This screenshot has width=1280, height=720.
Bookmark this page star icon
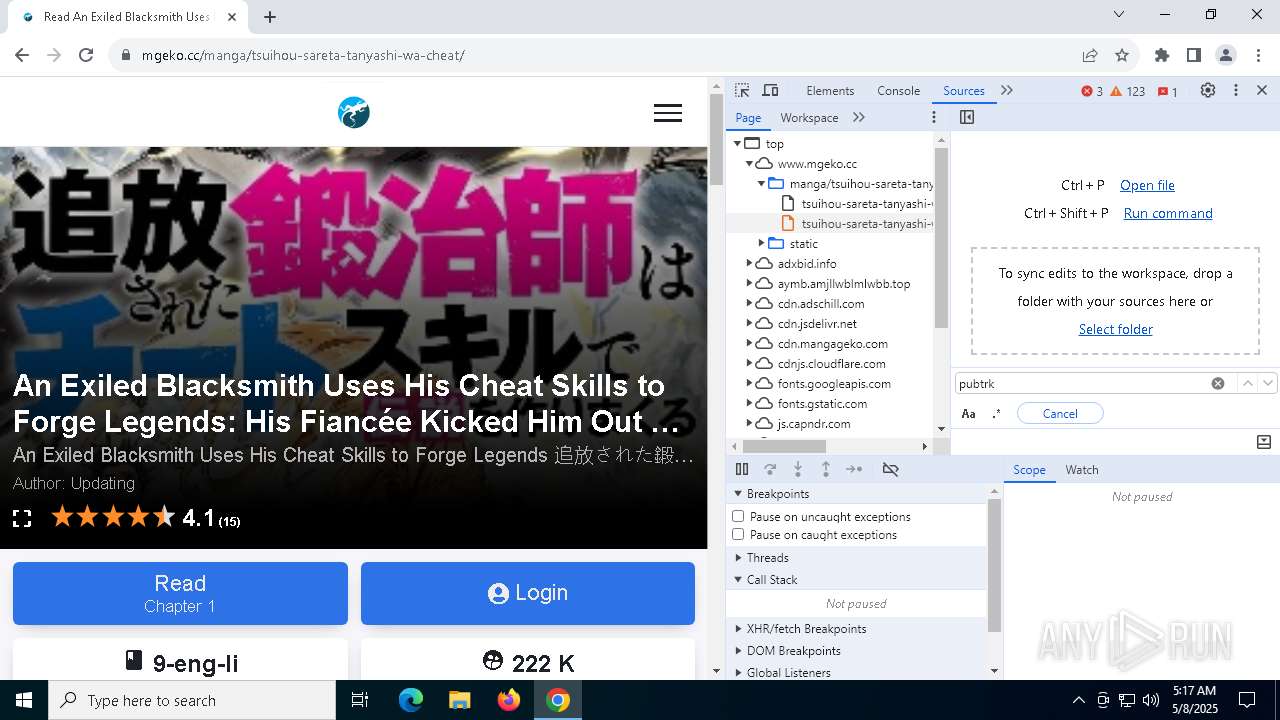tap(1122, 55)
